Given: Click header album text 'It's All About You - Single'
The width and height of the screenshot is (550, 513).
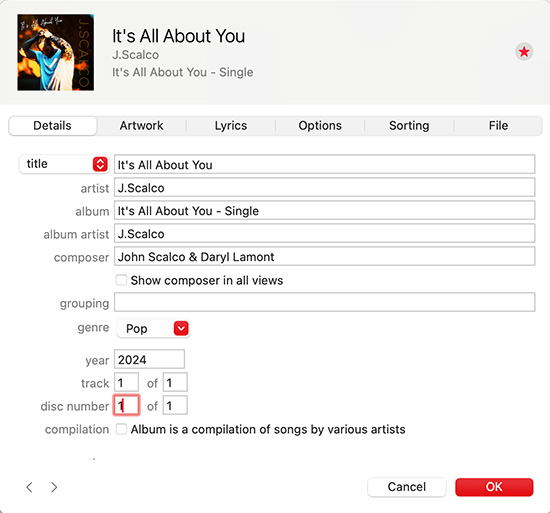Looking at the screenshot, I should pyautogui.click(x=182, y=72).
